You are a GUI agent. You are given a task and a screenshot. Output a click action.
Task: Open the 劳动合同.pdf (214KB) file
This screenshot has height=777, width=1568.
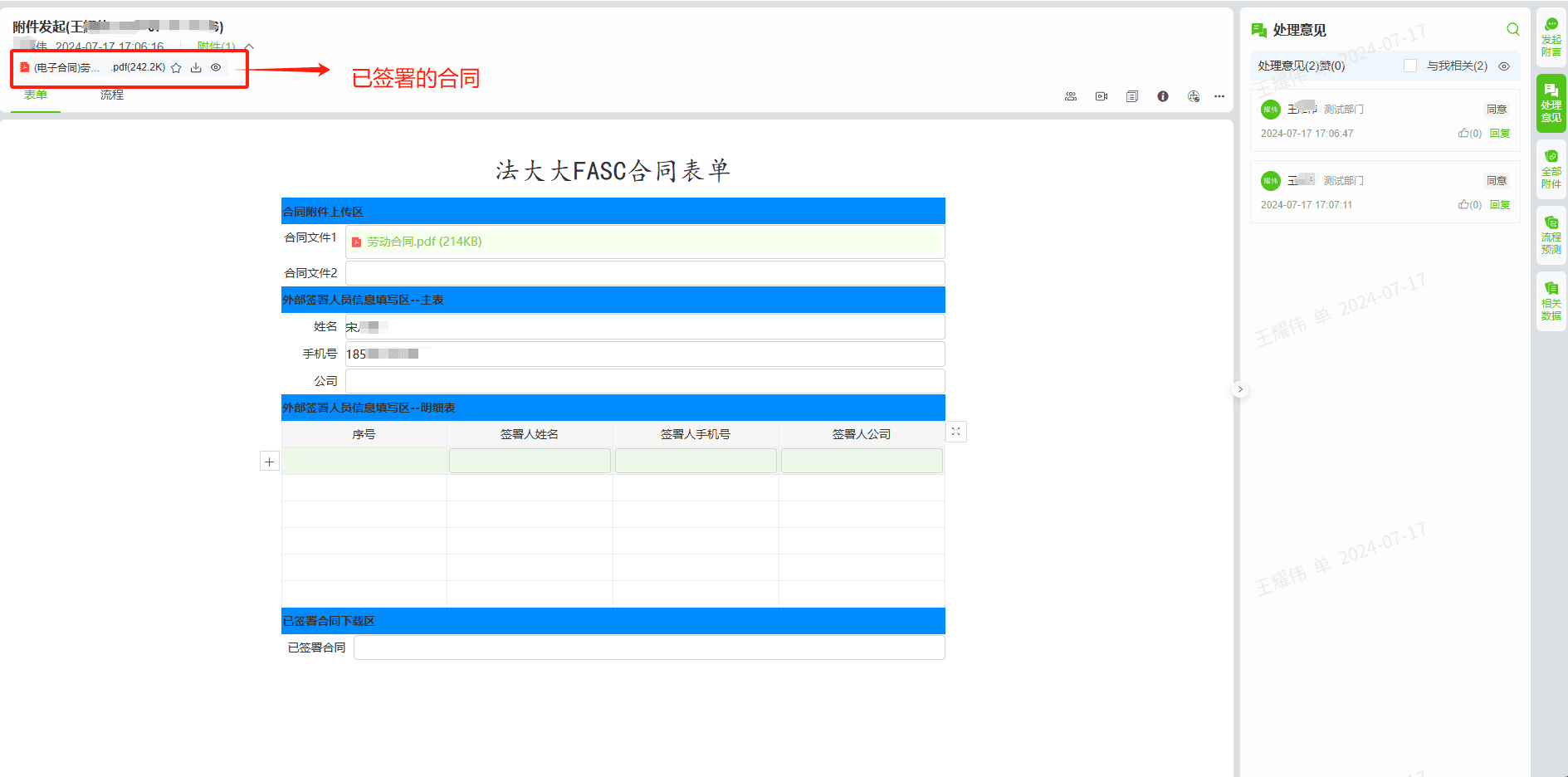tap(424, 242)
